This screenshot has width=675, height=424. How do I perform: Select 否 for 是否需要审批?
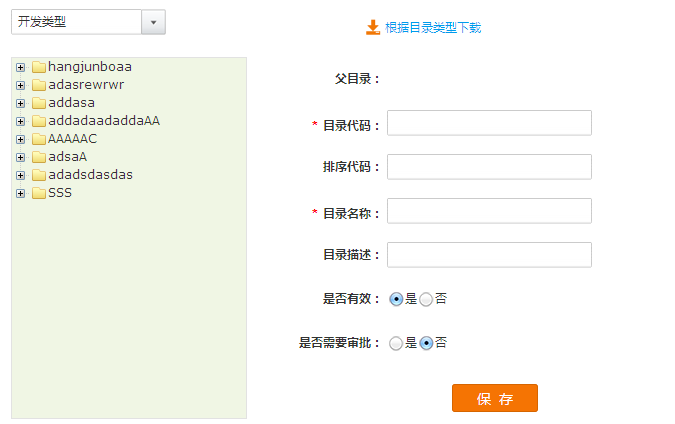coord(426,343)
